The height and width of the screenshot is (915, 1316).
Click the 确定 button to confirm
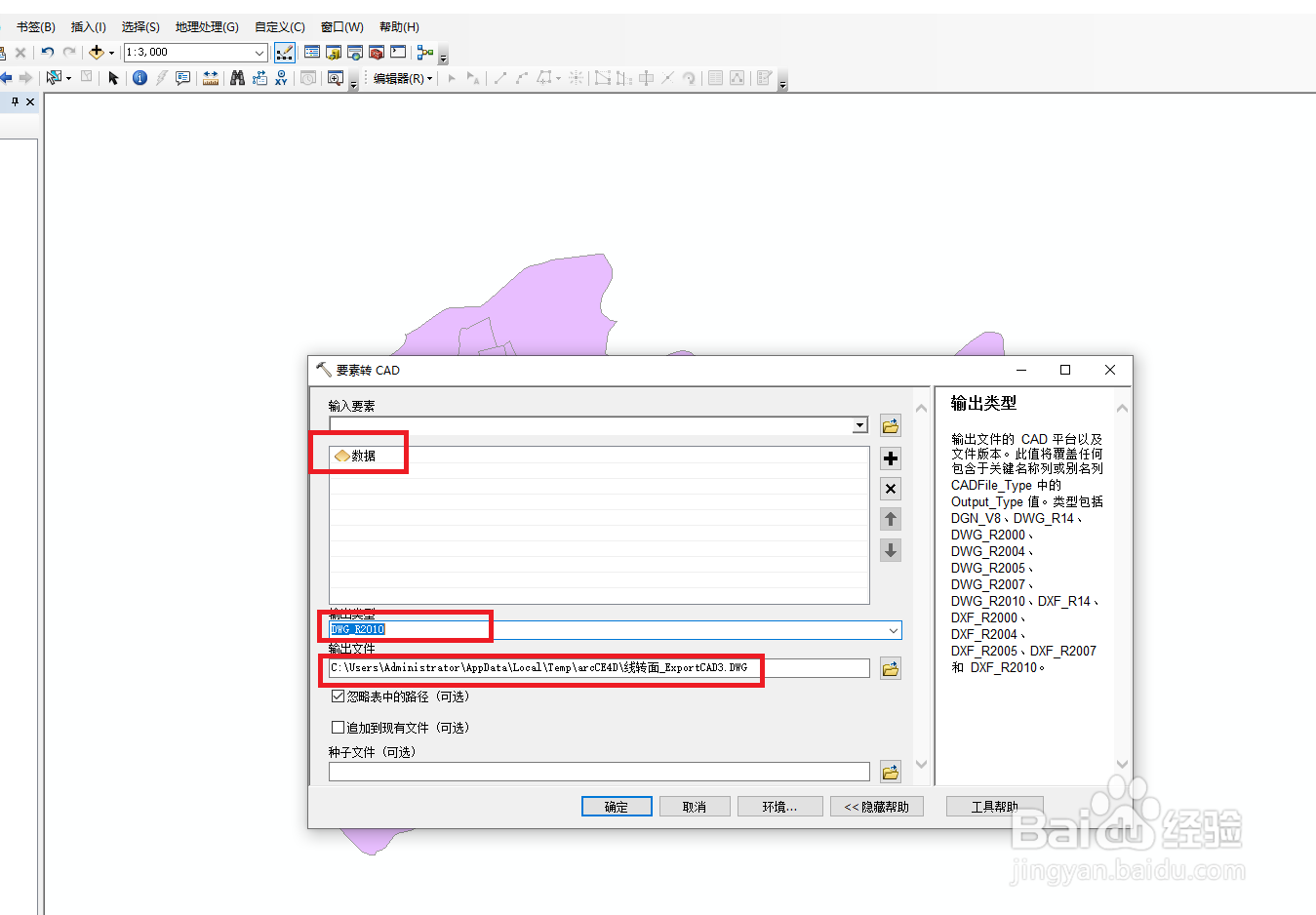point(616,806)
